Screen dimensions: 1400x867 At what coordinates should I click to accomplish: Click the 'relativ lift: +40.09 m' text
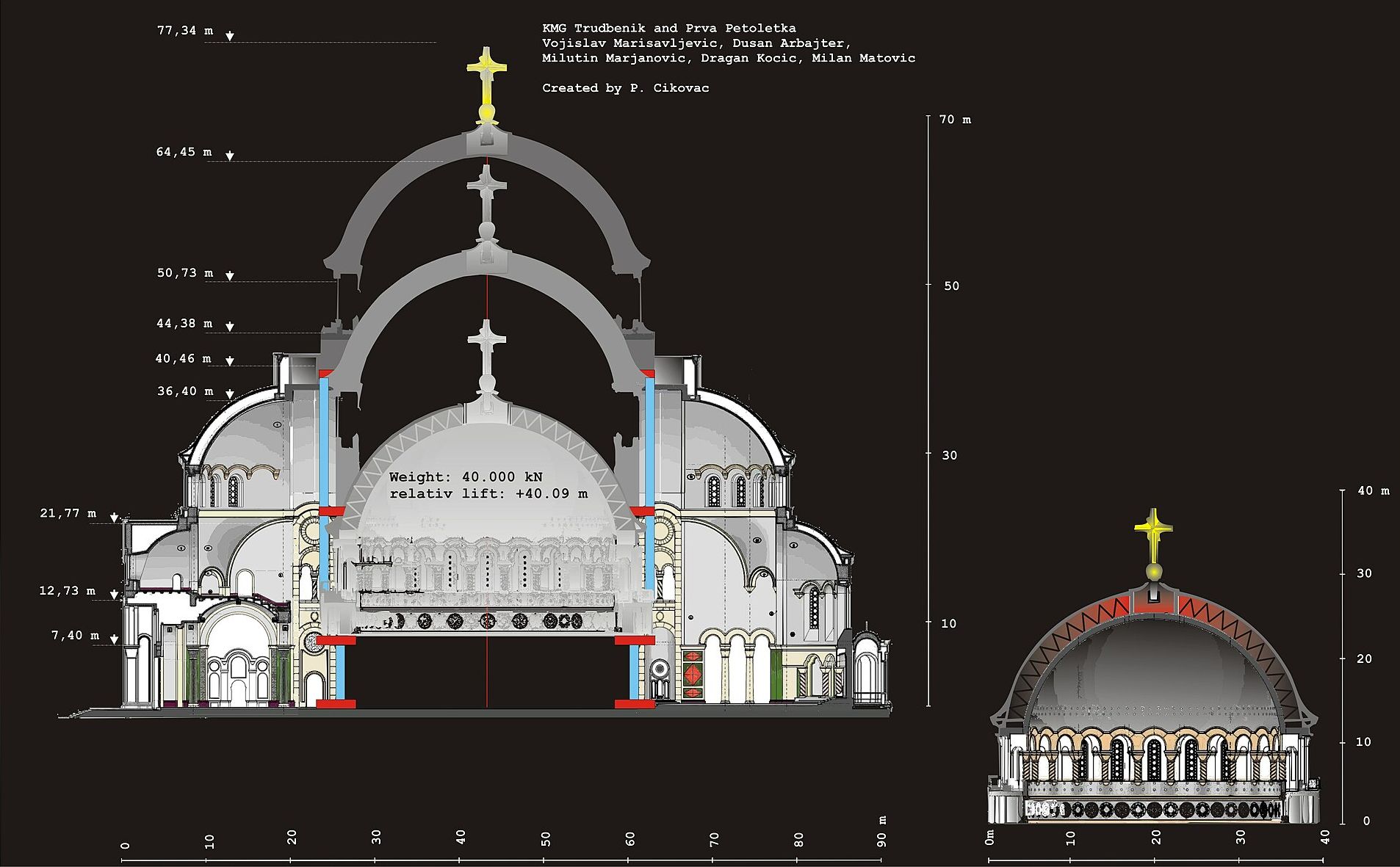(x=488, y=494)
